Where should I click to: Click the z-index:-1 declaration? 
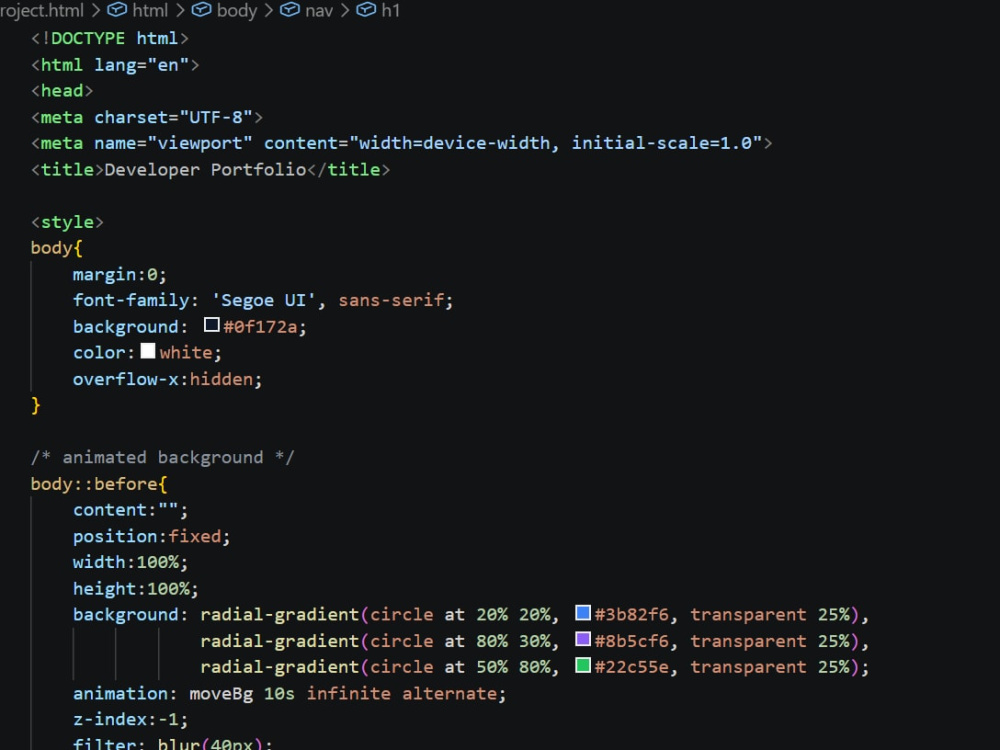click(130, 719)
